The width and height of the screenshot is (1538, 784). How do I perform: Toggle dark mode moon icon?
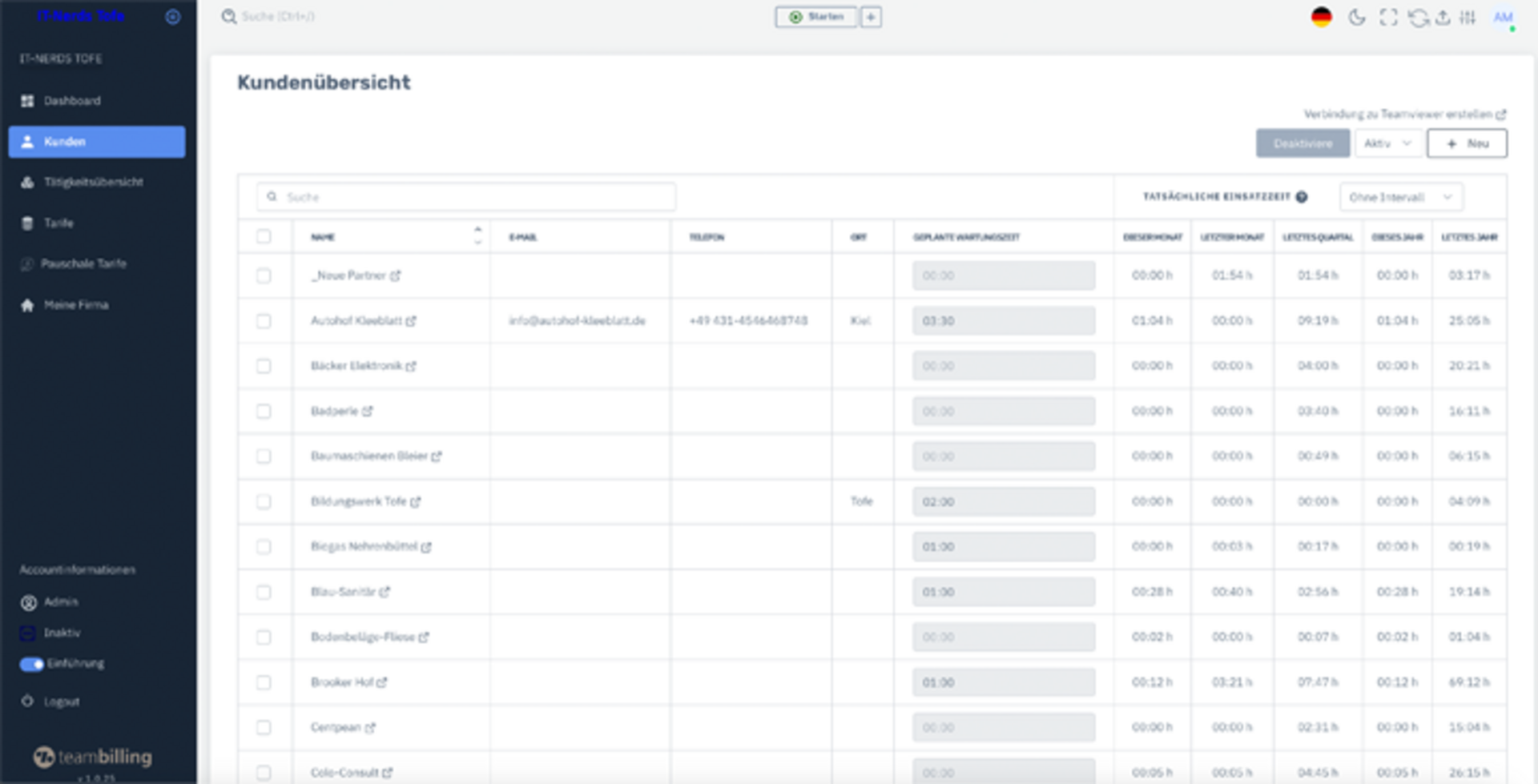click(x=1356, y=18)
